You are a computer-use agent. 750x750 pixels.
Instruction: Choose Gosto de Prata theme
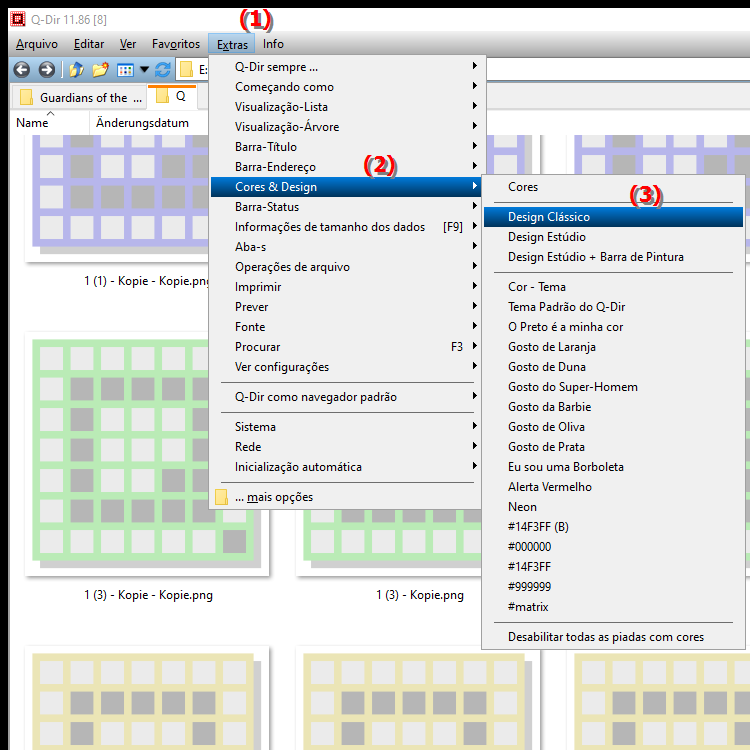614,447
